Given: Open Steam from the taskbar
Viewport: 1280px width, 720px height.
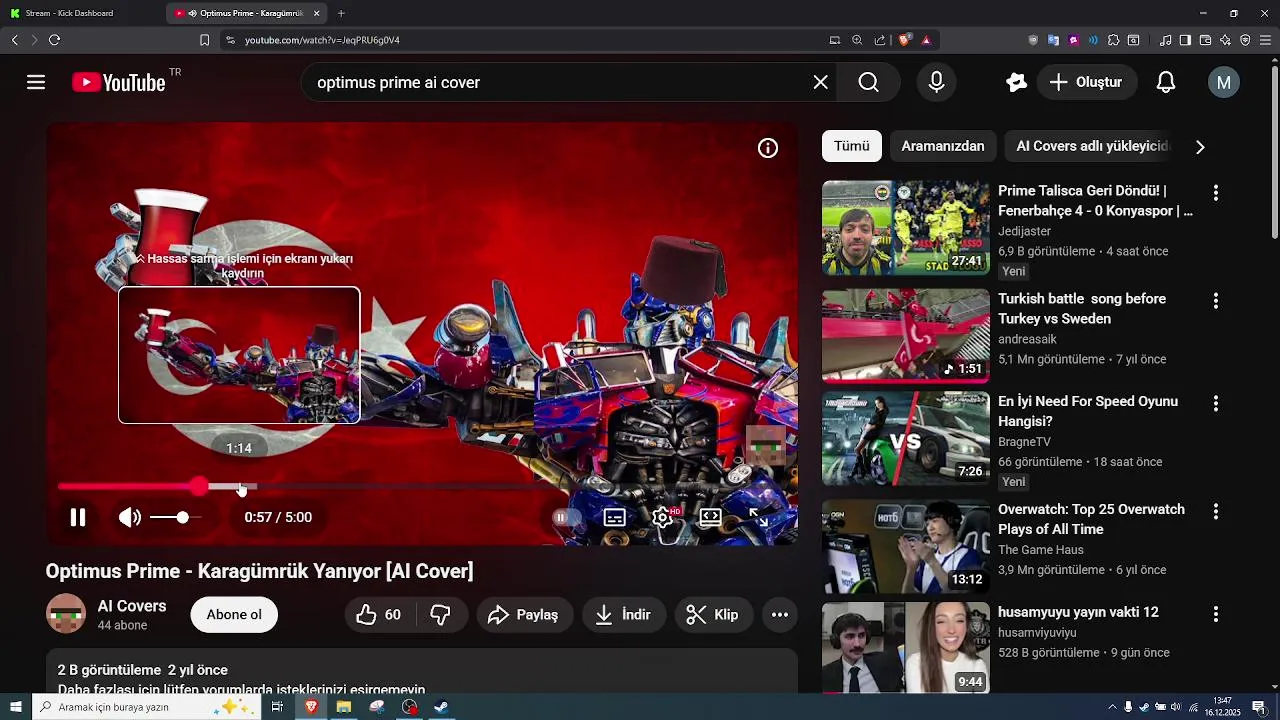Looking at the screenshot, I should pyautogui.click(x=441, y=707).
